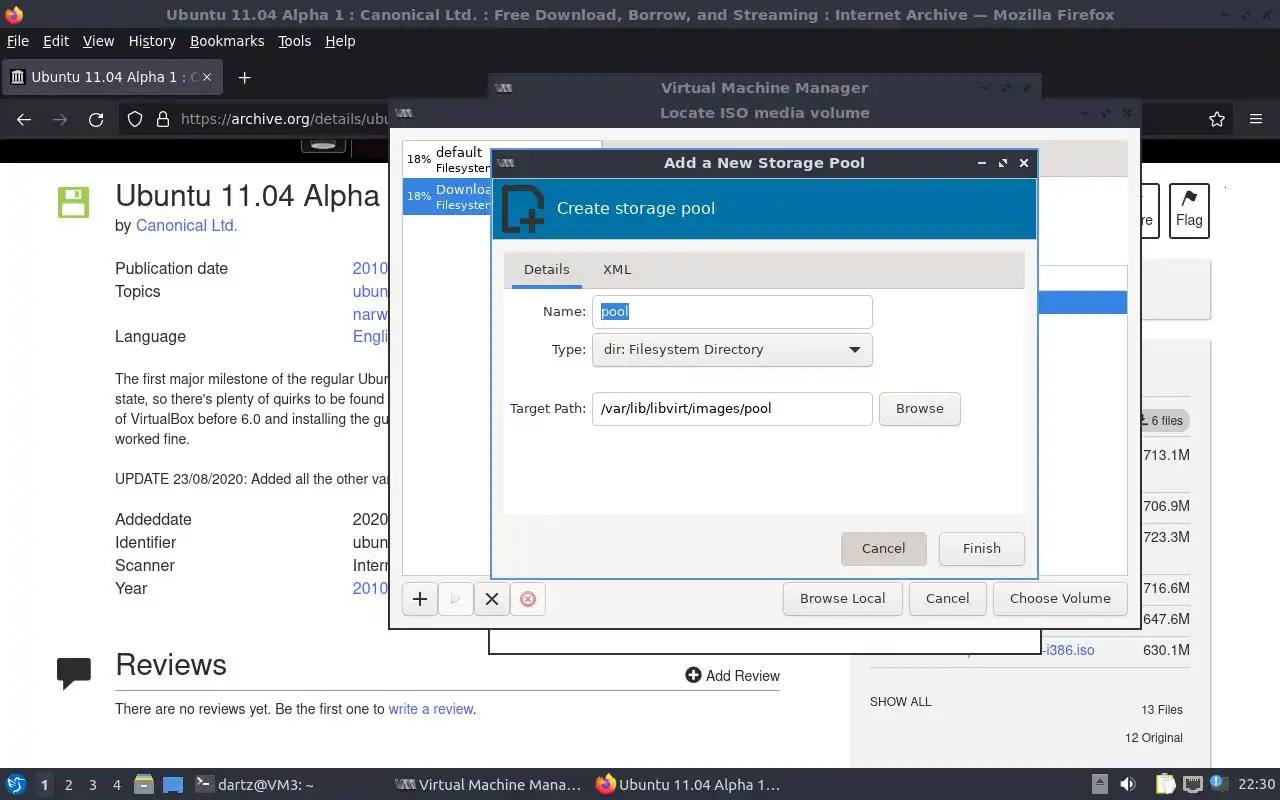Switch to the Details tab
The image size is (1280, 800).
546,270
